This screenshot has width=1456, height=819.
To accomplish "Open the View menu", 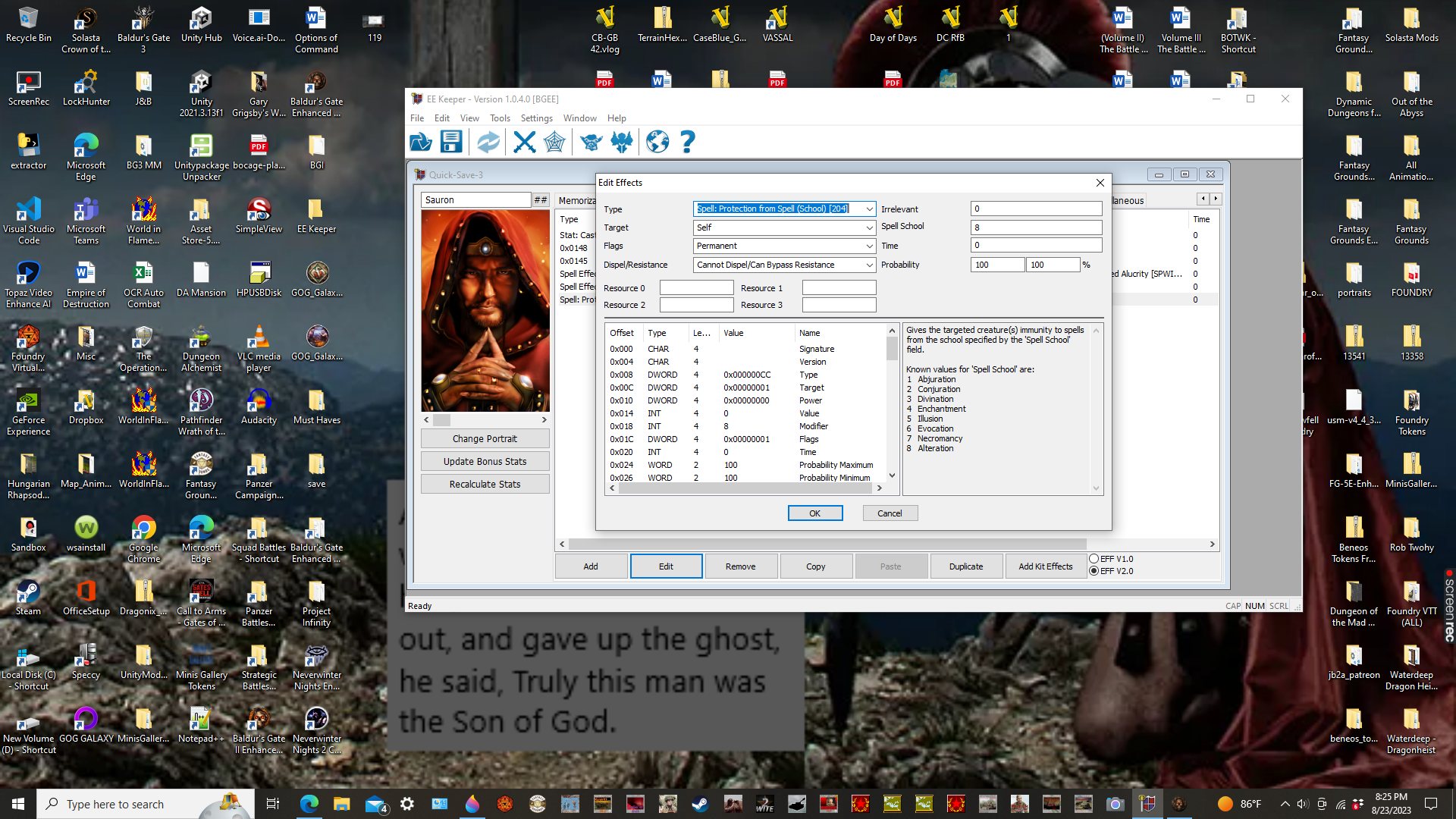I will click(x=469, y=118).
